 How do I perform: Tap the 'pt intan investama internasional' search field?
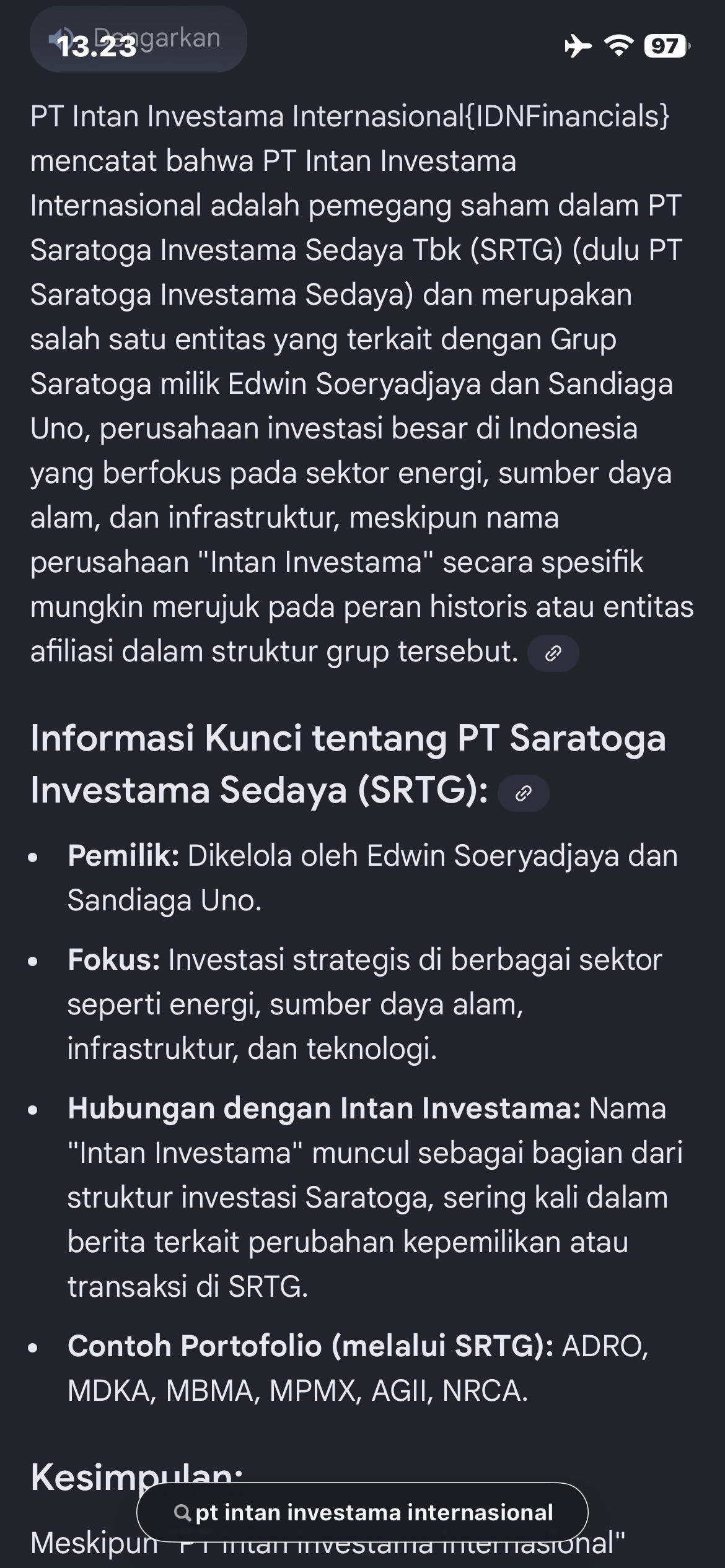pos(374,1513)
